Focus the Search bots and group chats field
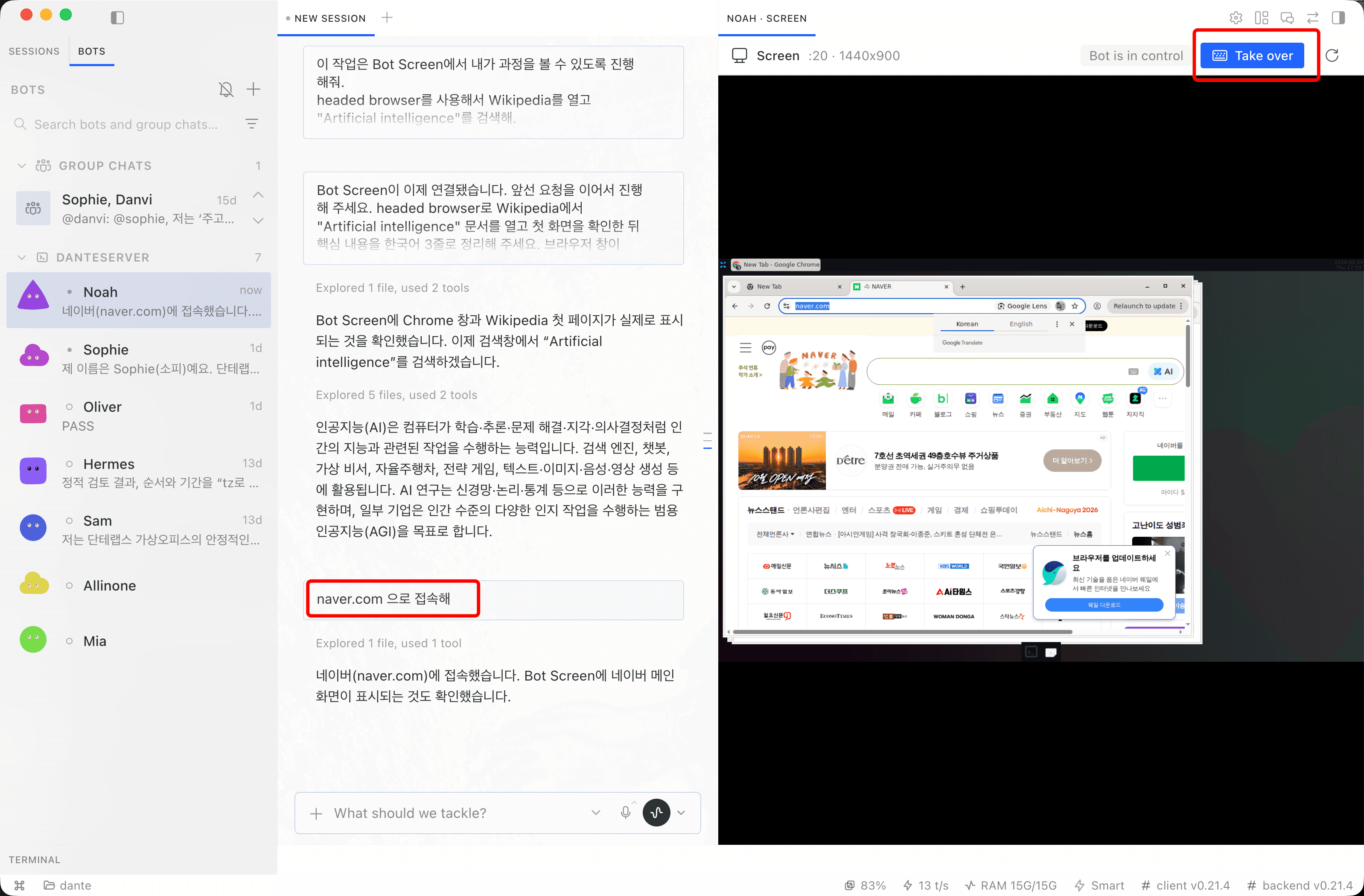This screenshot has width=1364, height=896. click(126, 124)
